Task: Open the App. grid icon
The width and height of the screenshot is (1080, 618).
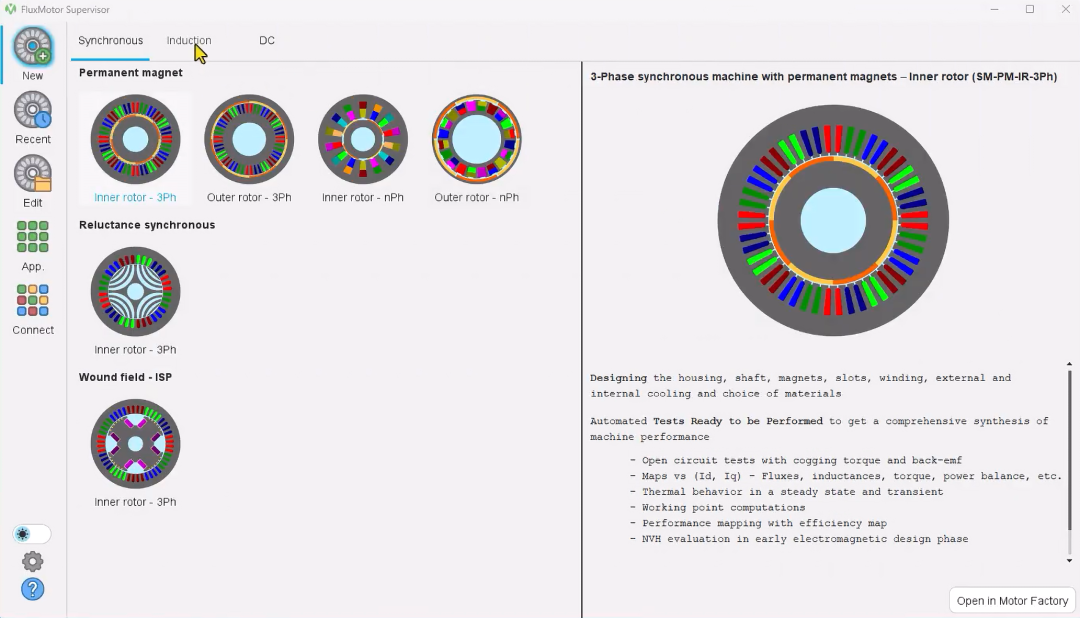Action: click(32, 237)
